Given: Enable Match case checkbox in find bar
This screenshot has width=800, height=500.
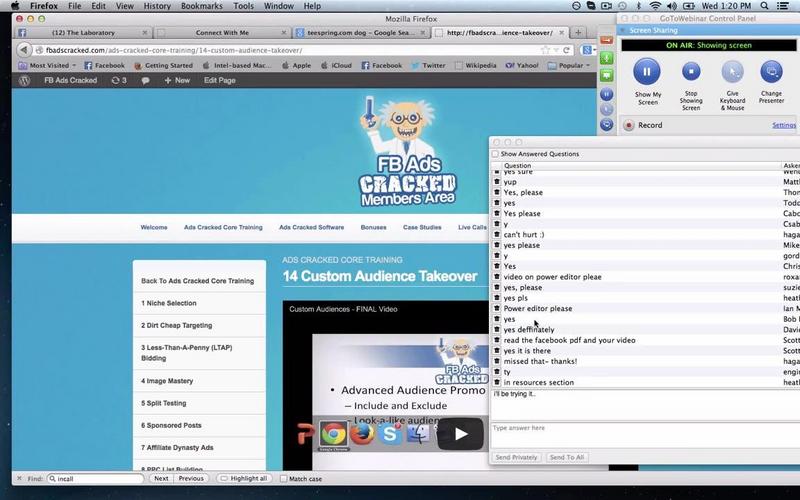Looking at the screenshot, I should [x=284, y=479].
